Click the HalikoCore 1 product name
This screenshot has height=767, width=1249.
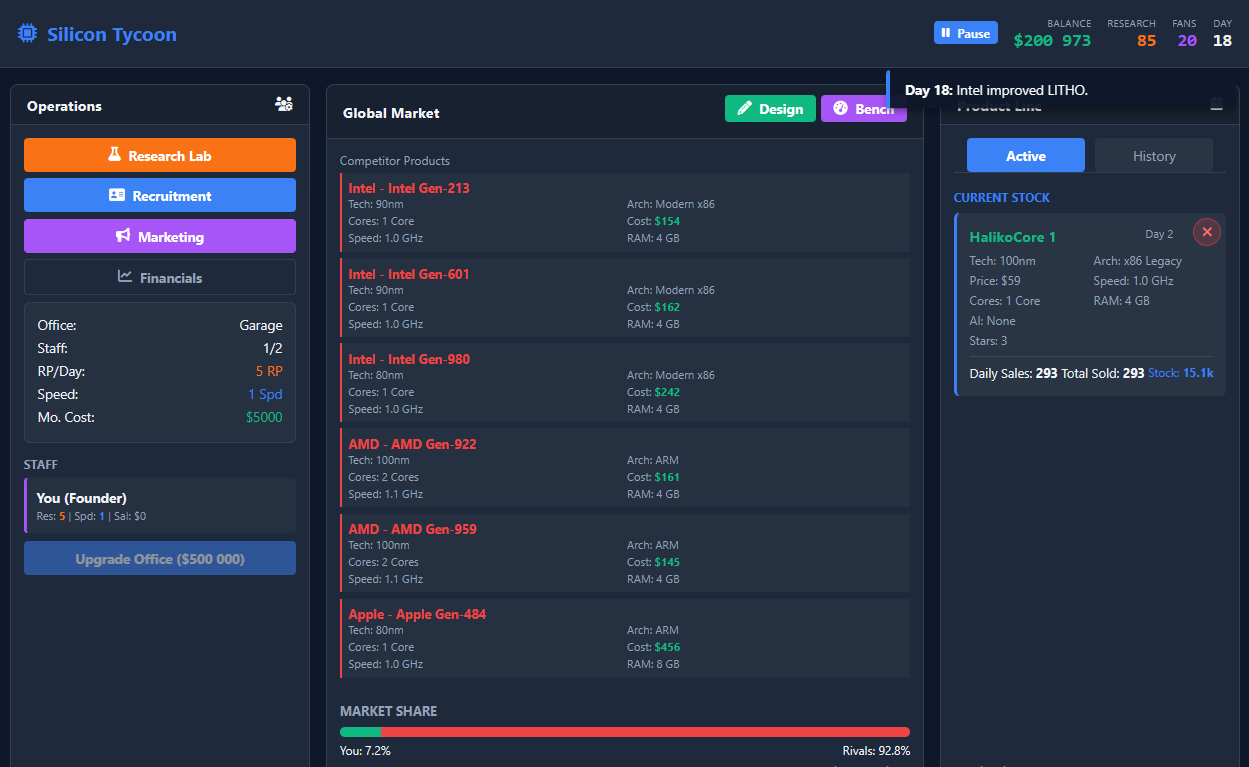(1013, 237)
